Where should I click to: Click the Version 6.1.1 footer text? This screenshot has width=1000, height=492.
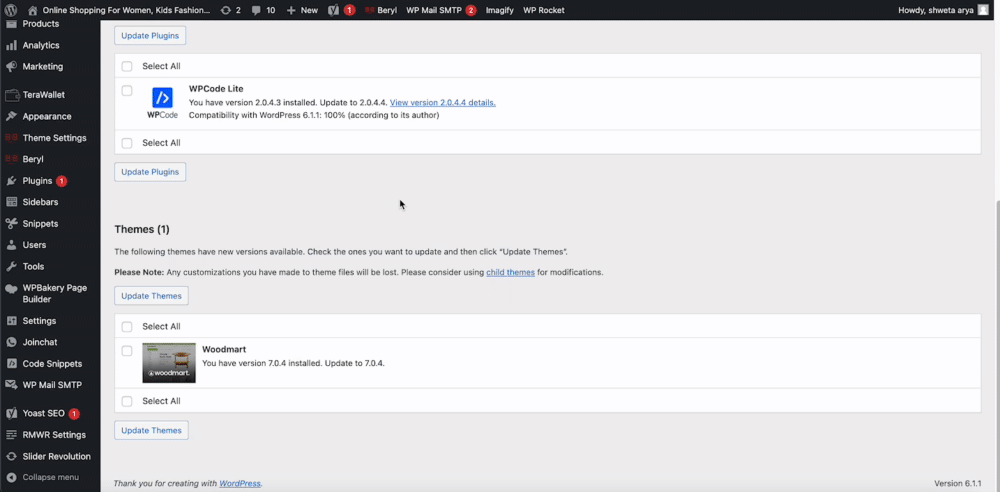pyautogui.click(x=957, y=484)
